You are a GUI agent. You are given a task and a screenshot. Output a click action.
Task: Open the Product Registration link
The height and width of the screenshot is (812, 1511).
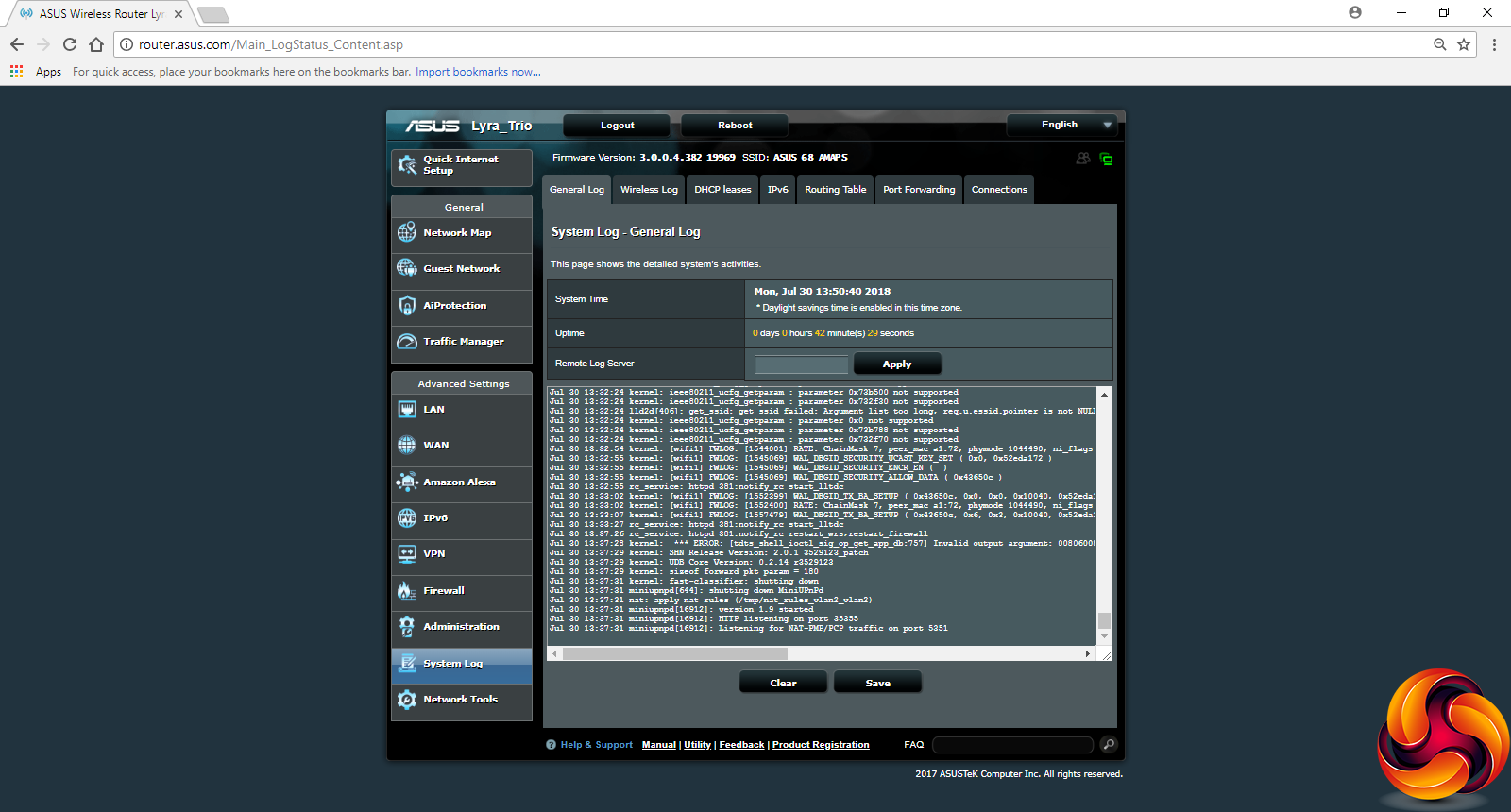[821, 745]
